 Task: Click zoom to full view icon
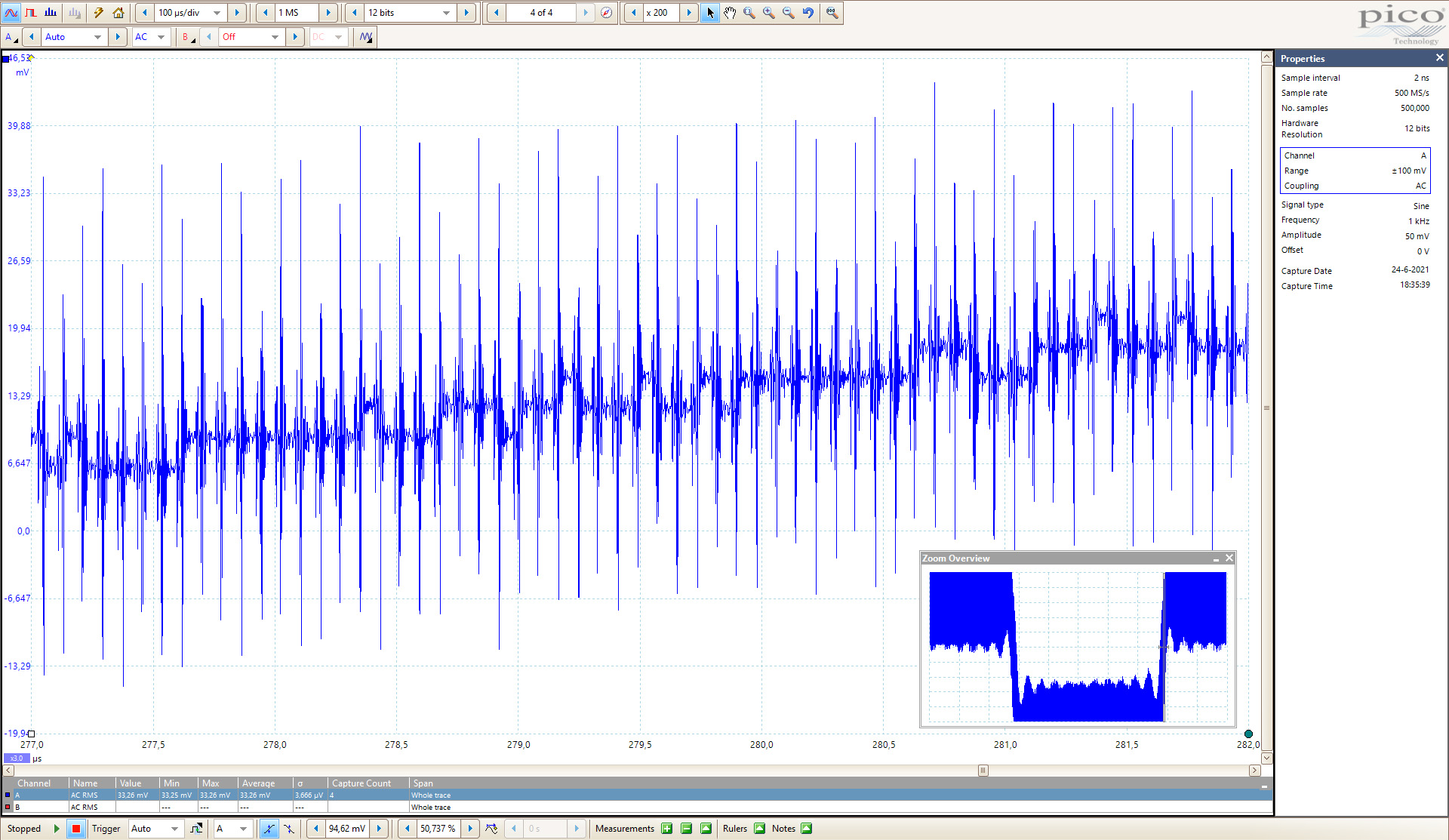click(x=832, y=13)
